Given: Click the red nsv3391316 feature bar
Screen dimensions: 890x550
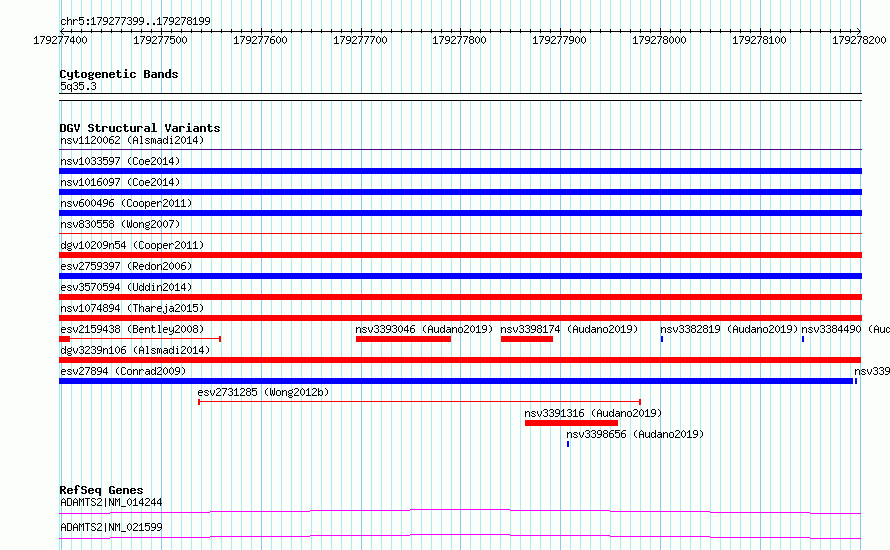Looking at the screenshot, I should 572,423.
